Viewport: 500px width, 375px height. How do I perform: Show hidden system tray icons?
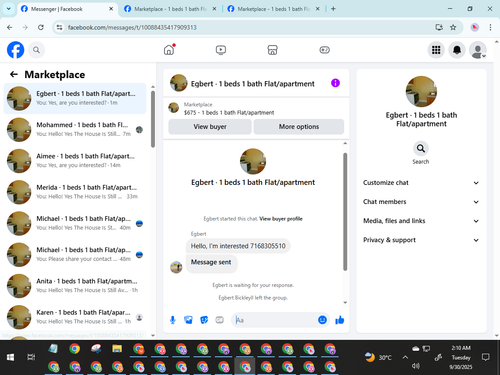point(405,357)
